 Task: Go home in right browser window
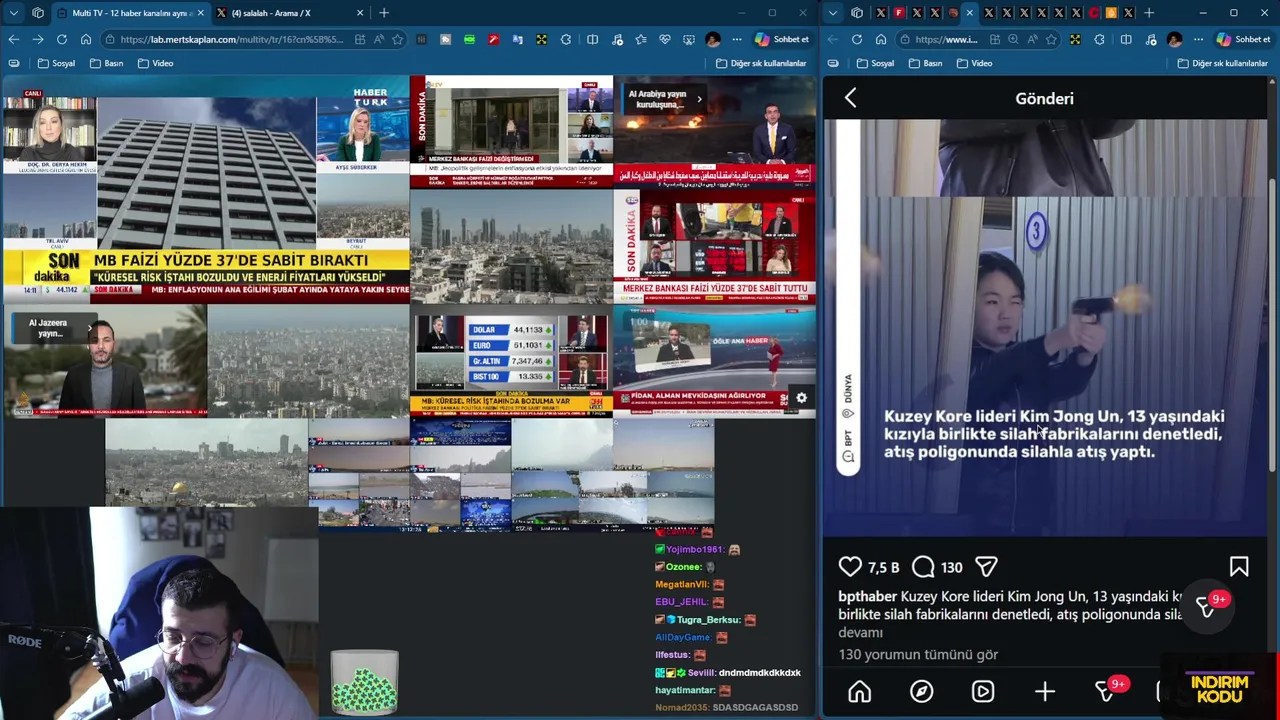(881, 39)
